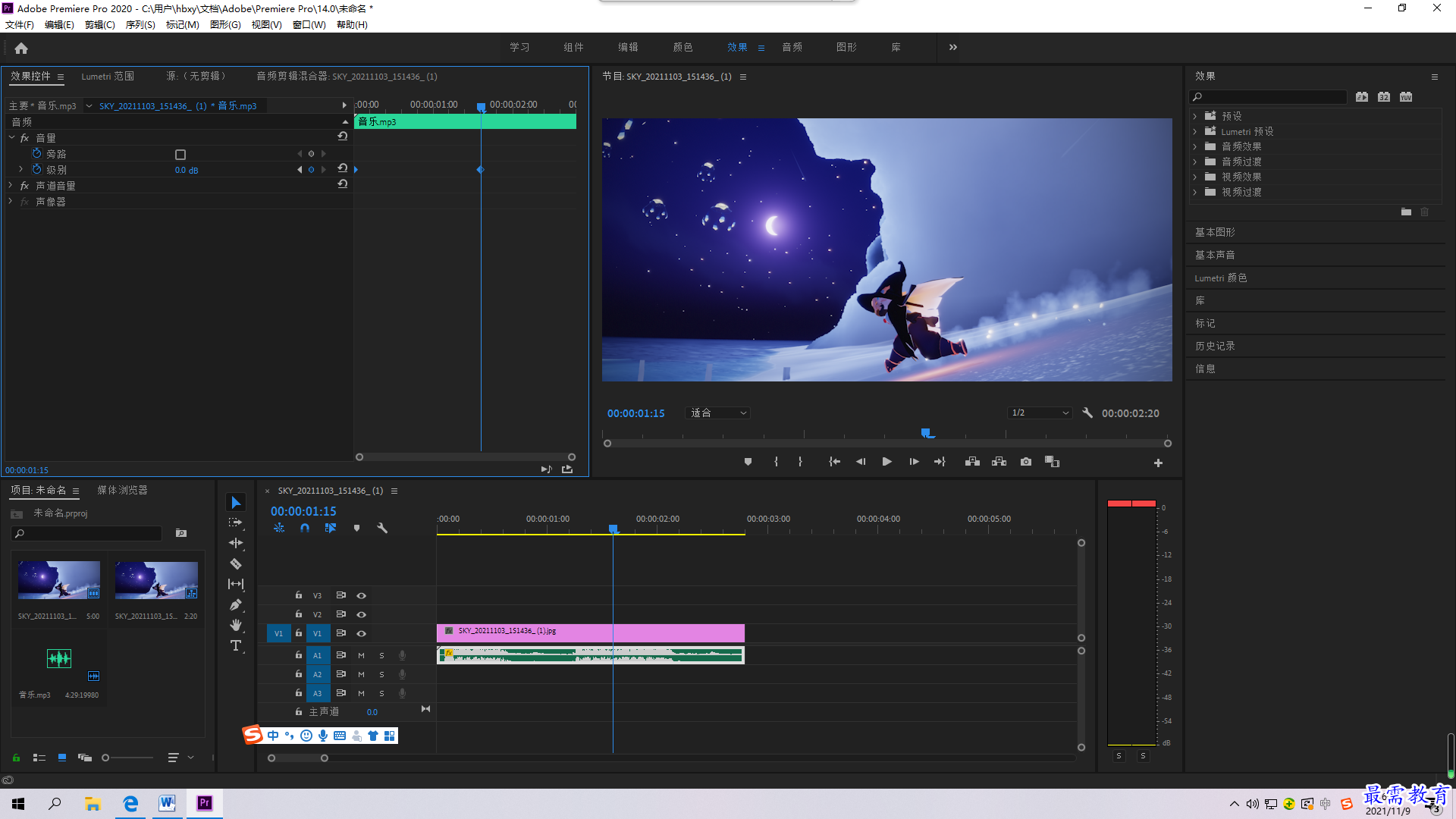Open the Markers menu
The image size is (1456, 819).
pos(182,25)
